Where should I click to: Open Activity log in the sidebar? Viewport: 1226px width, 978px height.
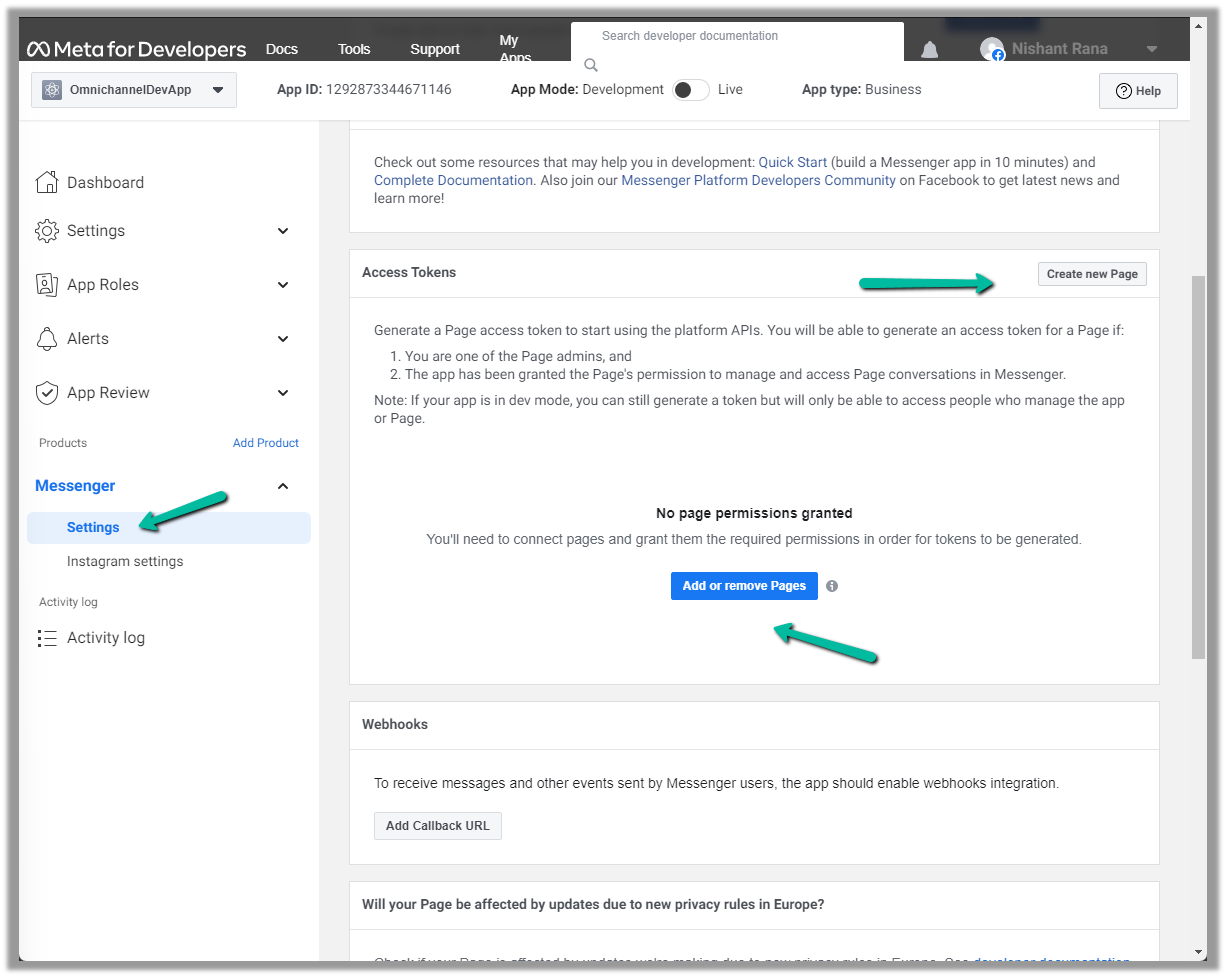[x=106, y=638]
